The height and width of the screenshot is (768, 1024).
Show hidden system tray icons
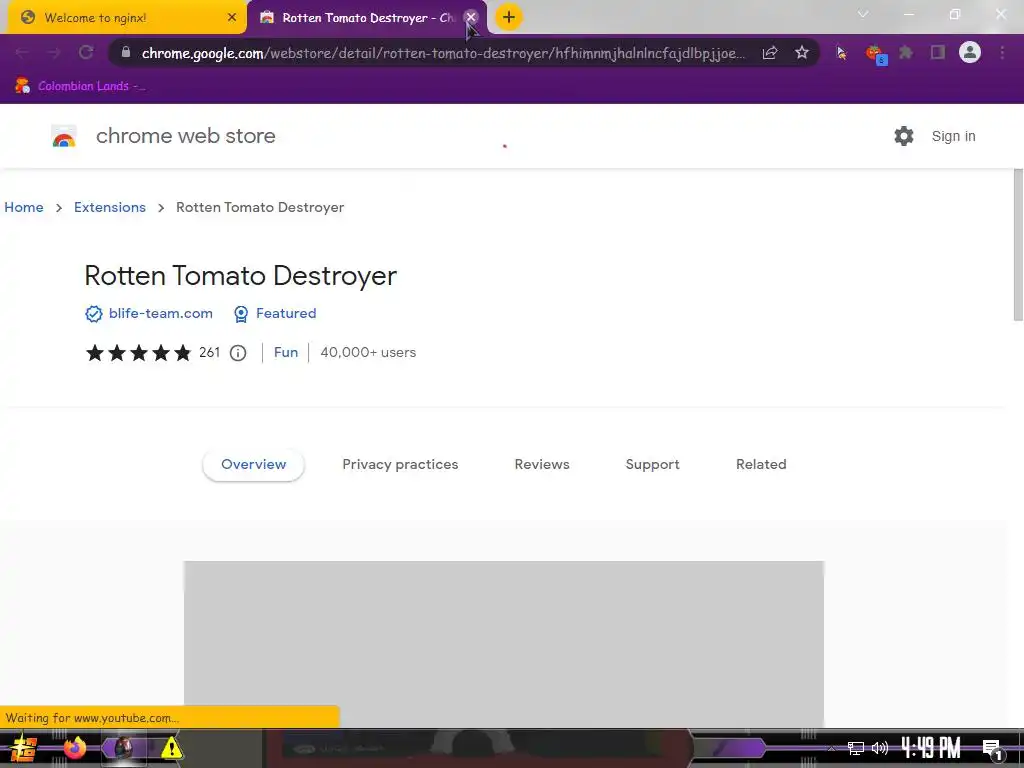pyautogui.click(x=831, y=748)
